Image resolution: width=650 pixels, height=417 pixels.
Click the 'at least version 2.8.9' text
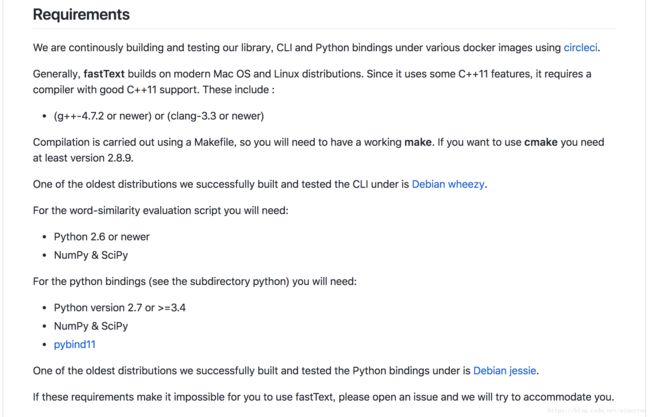point(83,158)
